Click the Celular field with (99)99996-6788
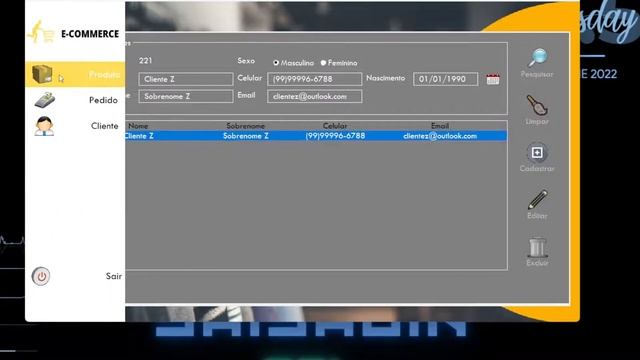 (x=314, y=79)
